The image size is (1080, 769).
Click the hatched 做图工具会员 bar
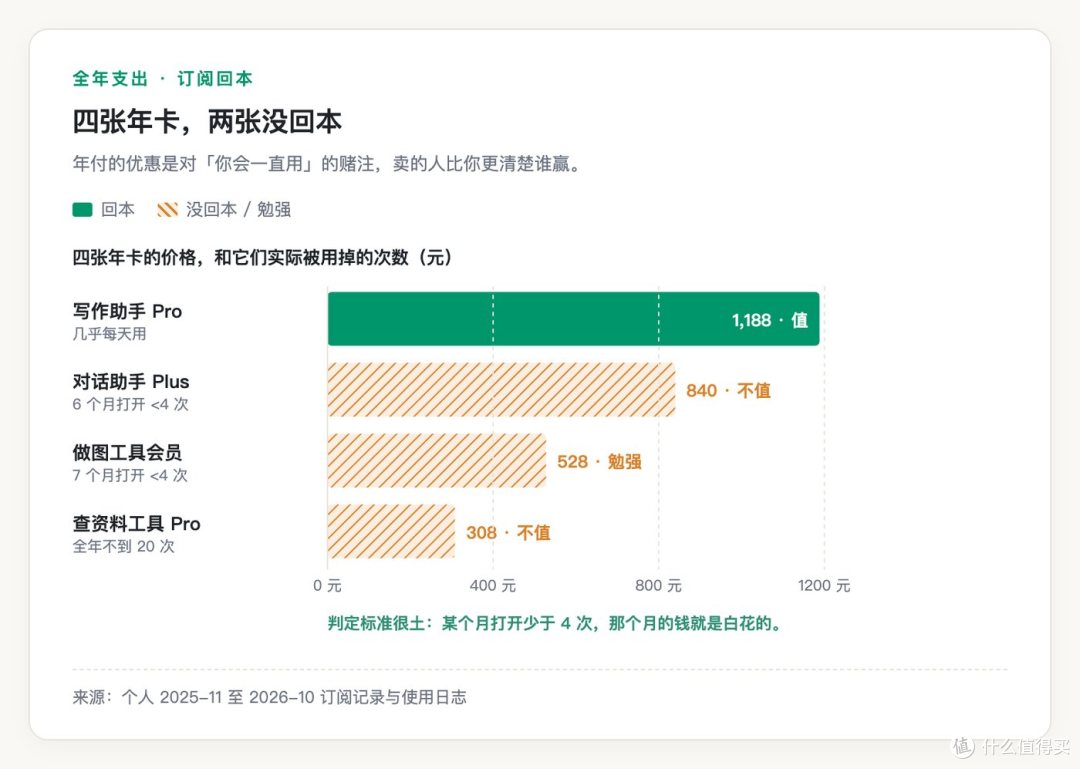437,461
